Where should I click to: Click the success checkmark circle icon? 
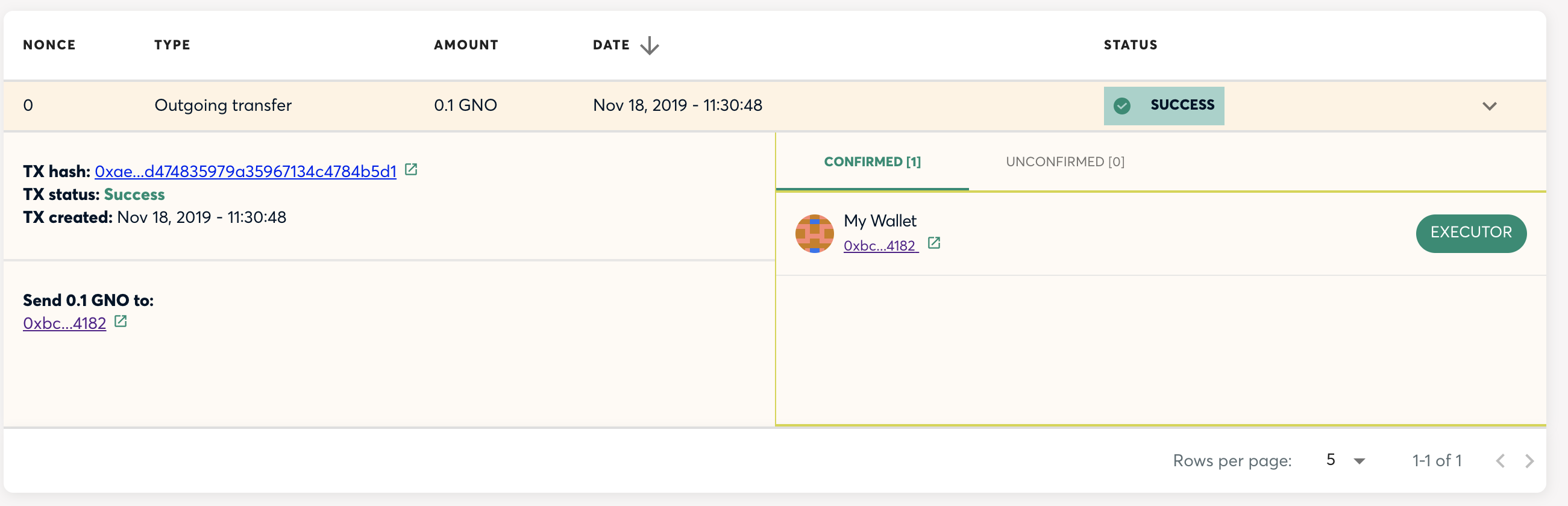[1122, 105]
